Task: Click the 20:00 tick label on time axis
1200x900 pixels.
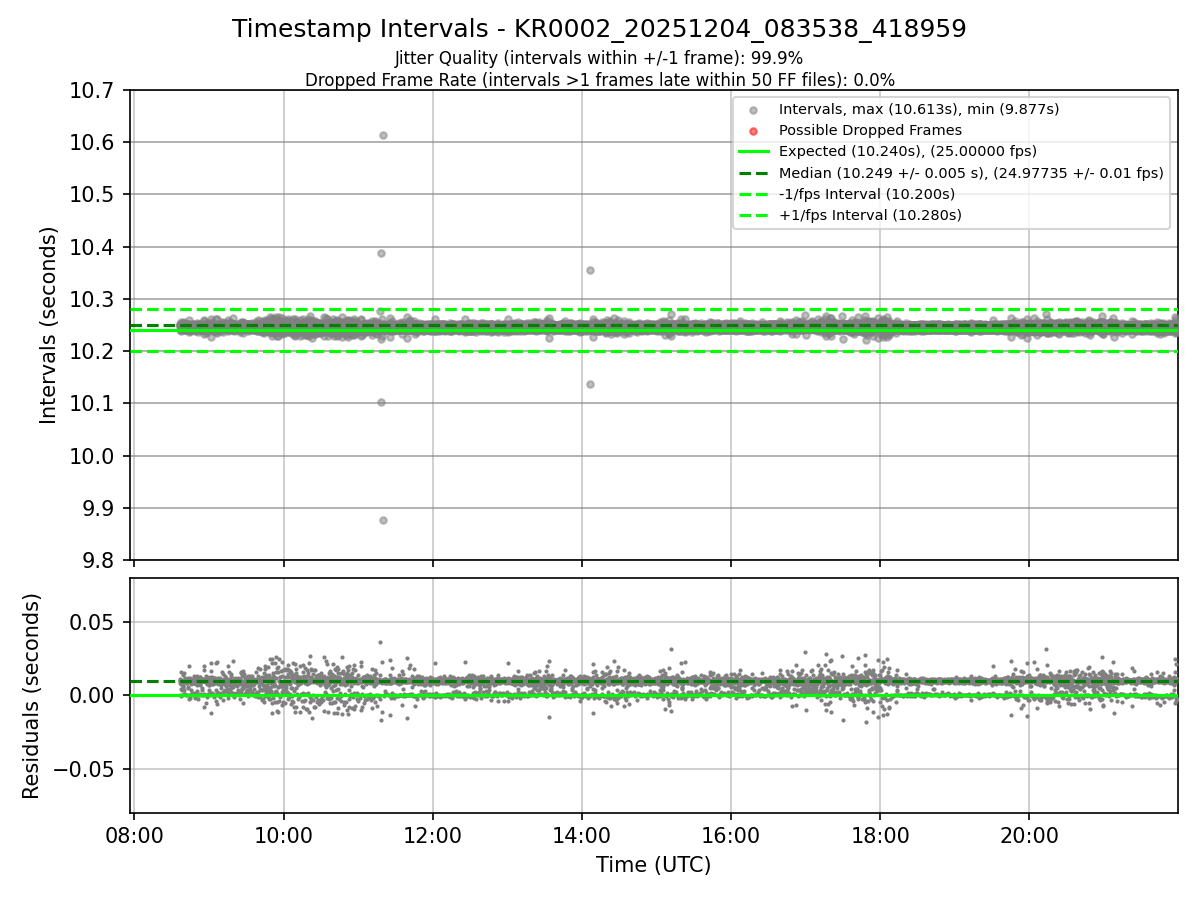Action: [1029, 834]
